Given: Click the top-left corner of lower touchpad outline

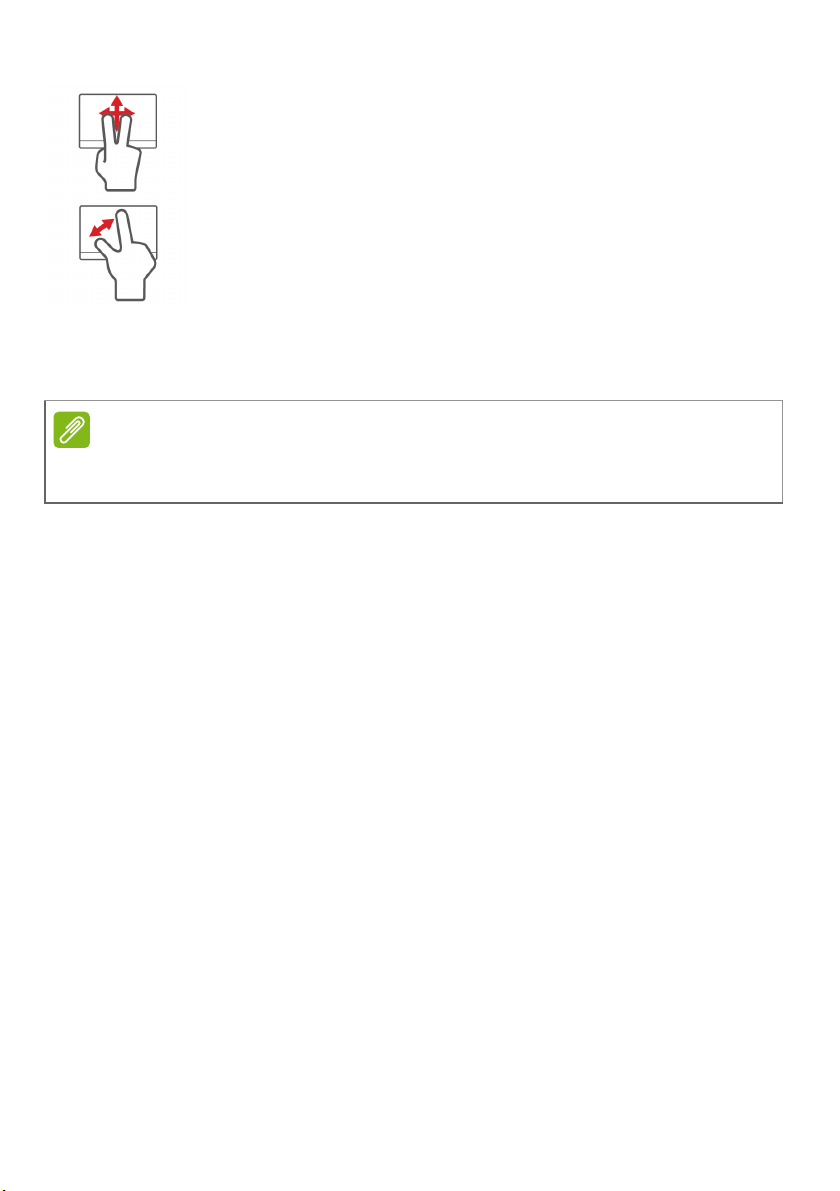Looking at the screenshot, I should 81,207.
